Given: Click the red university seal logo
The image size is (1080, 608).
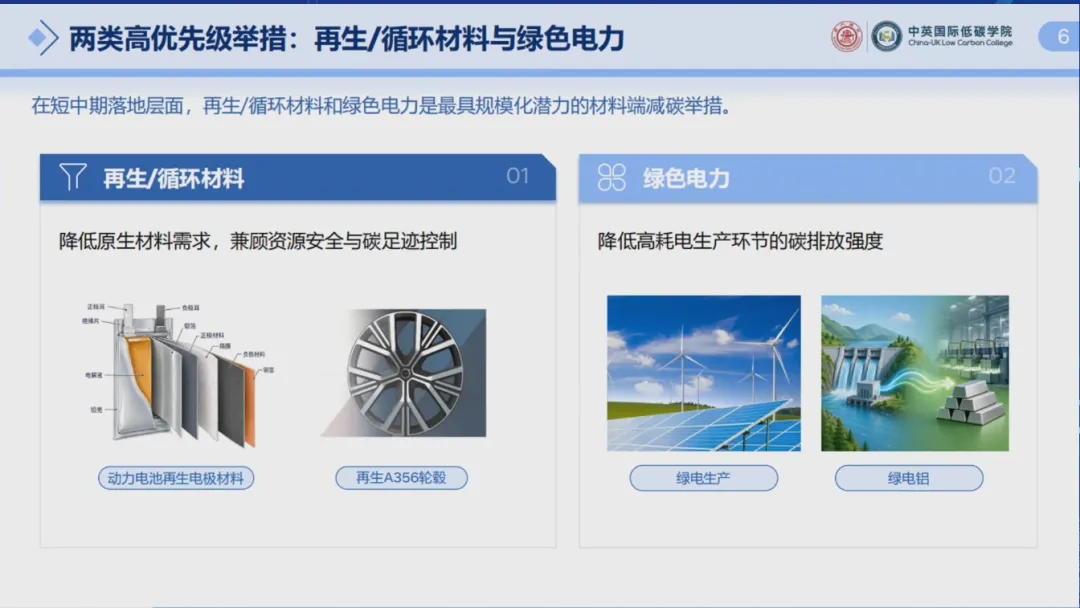Looking at the screenshot, I should point(846,36).
